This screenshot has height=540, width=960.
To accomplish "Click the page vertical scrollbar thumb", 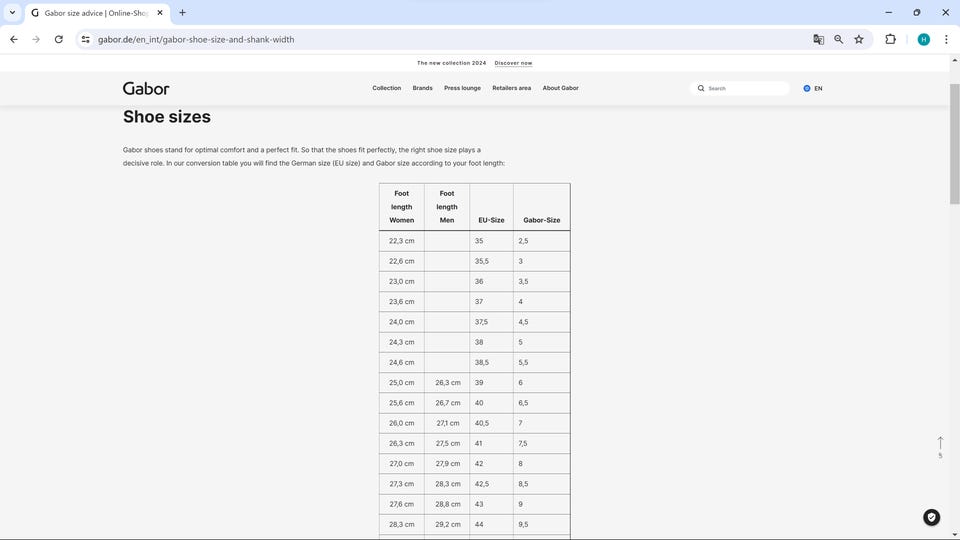I will (954, 144).
